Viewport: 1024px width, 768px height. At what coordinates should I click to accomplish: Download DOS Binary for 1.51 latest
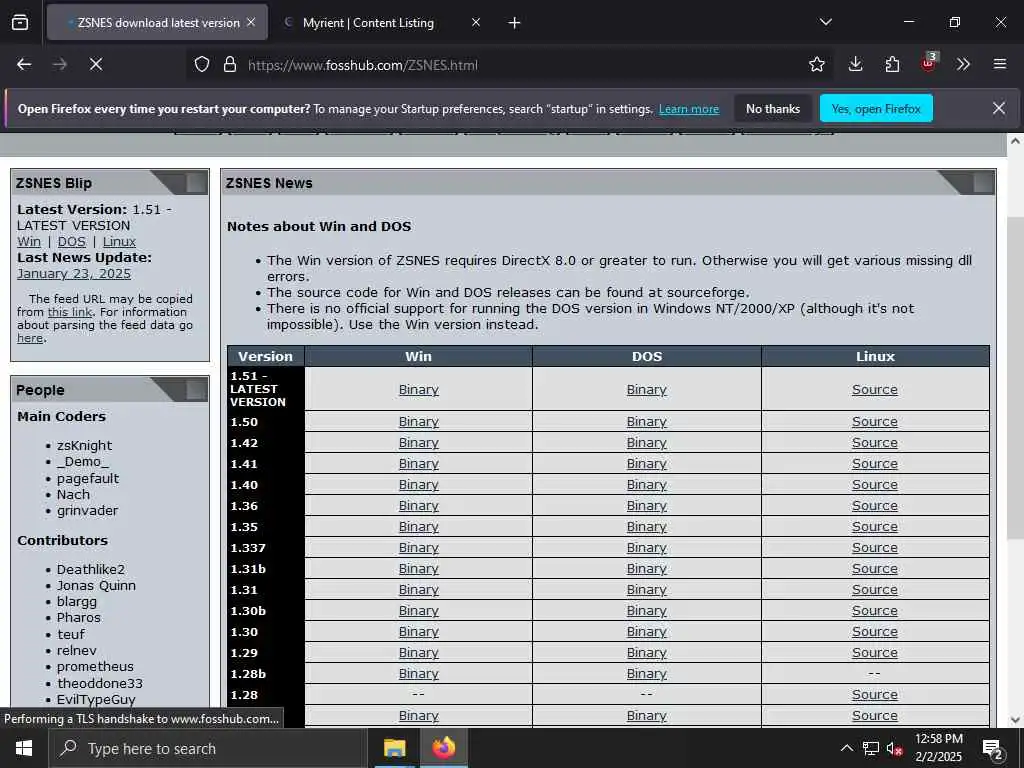[647, 390]
